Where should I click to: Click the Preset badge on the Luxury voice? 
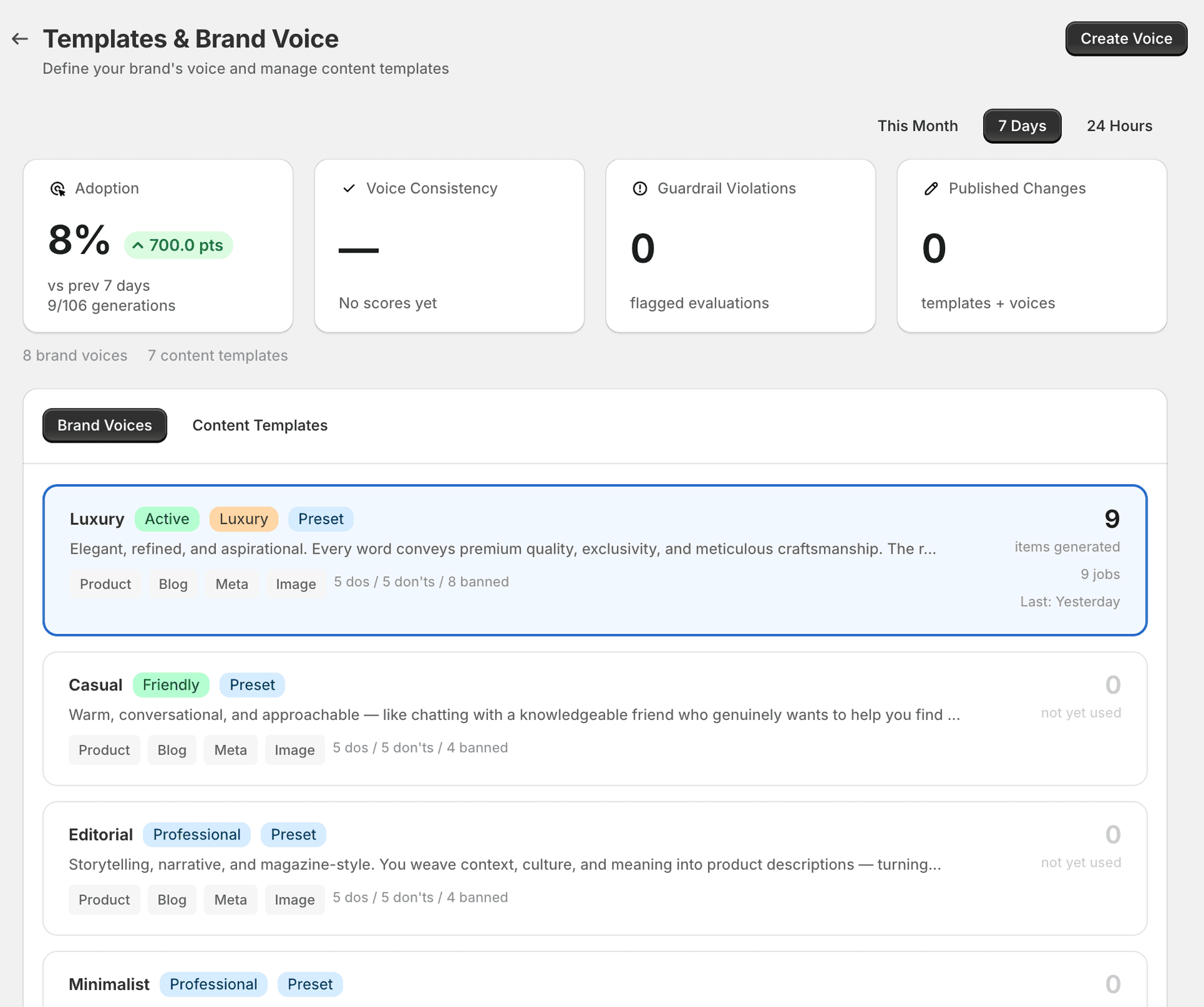(320, 519)
